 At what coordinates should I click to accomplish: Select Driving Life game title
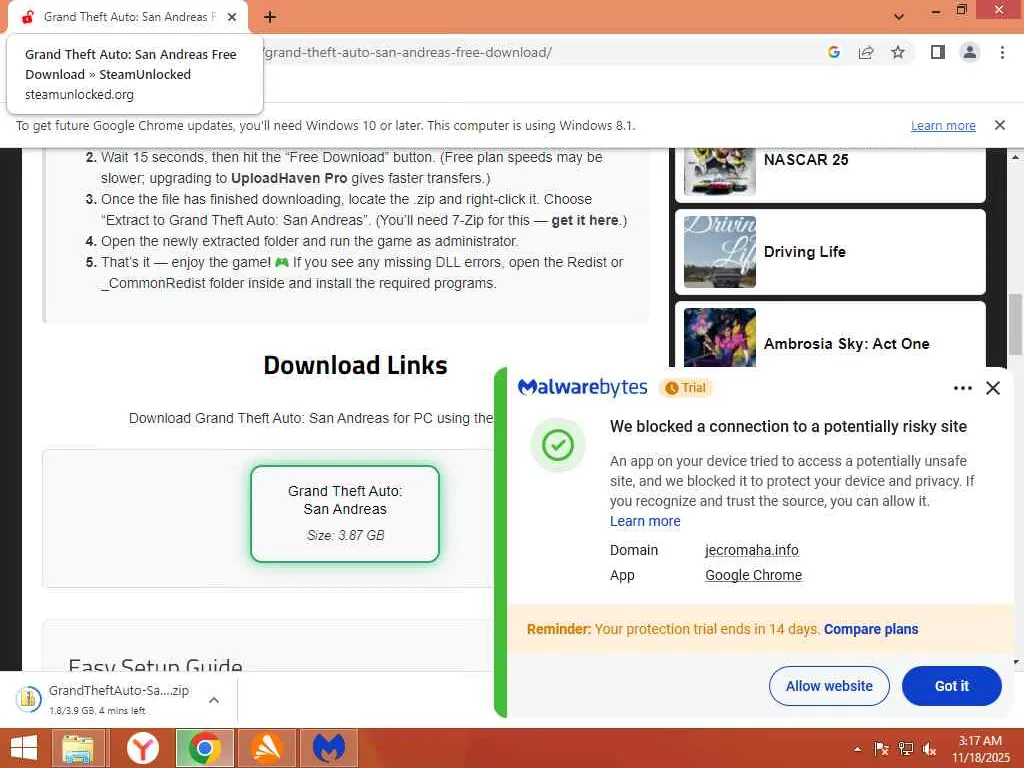coord(805,251)
